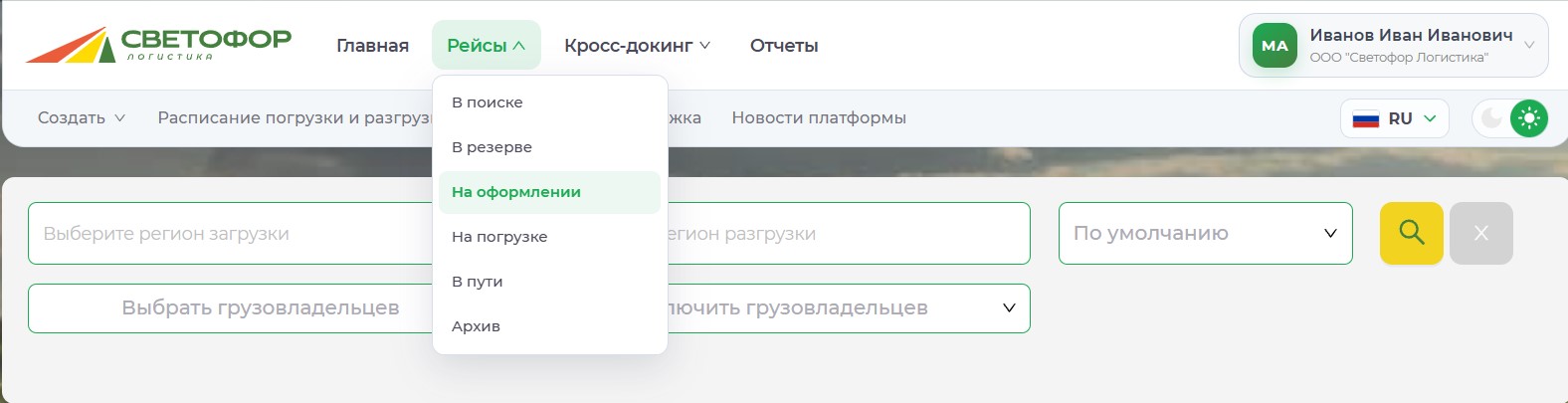1568x403 pixels.
Task: Choose На погрузке menu entry
Action: 549,237
